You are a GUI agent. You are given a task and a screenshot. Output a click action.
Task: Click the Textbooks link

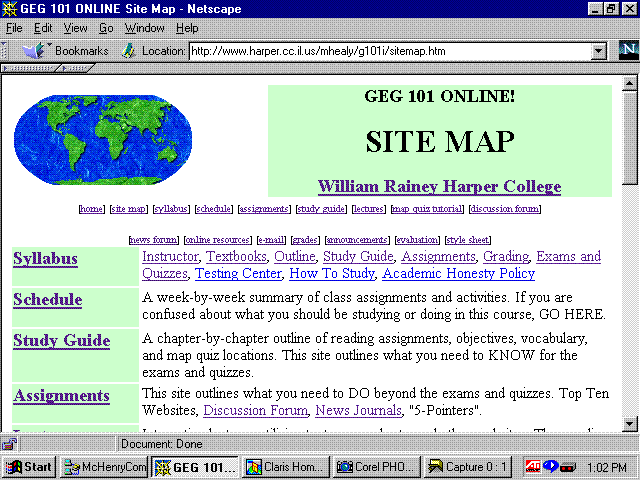(236, 257)
